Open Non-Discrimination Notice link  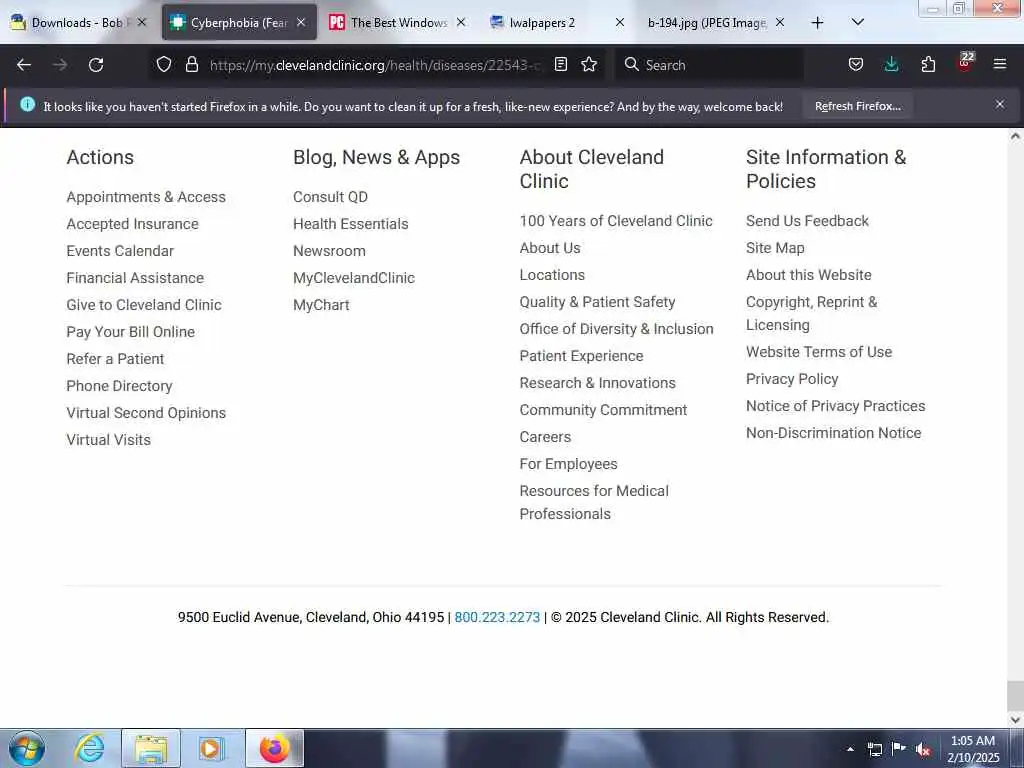tap(833, 433)
